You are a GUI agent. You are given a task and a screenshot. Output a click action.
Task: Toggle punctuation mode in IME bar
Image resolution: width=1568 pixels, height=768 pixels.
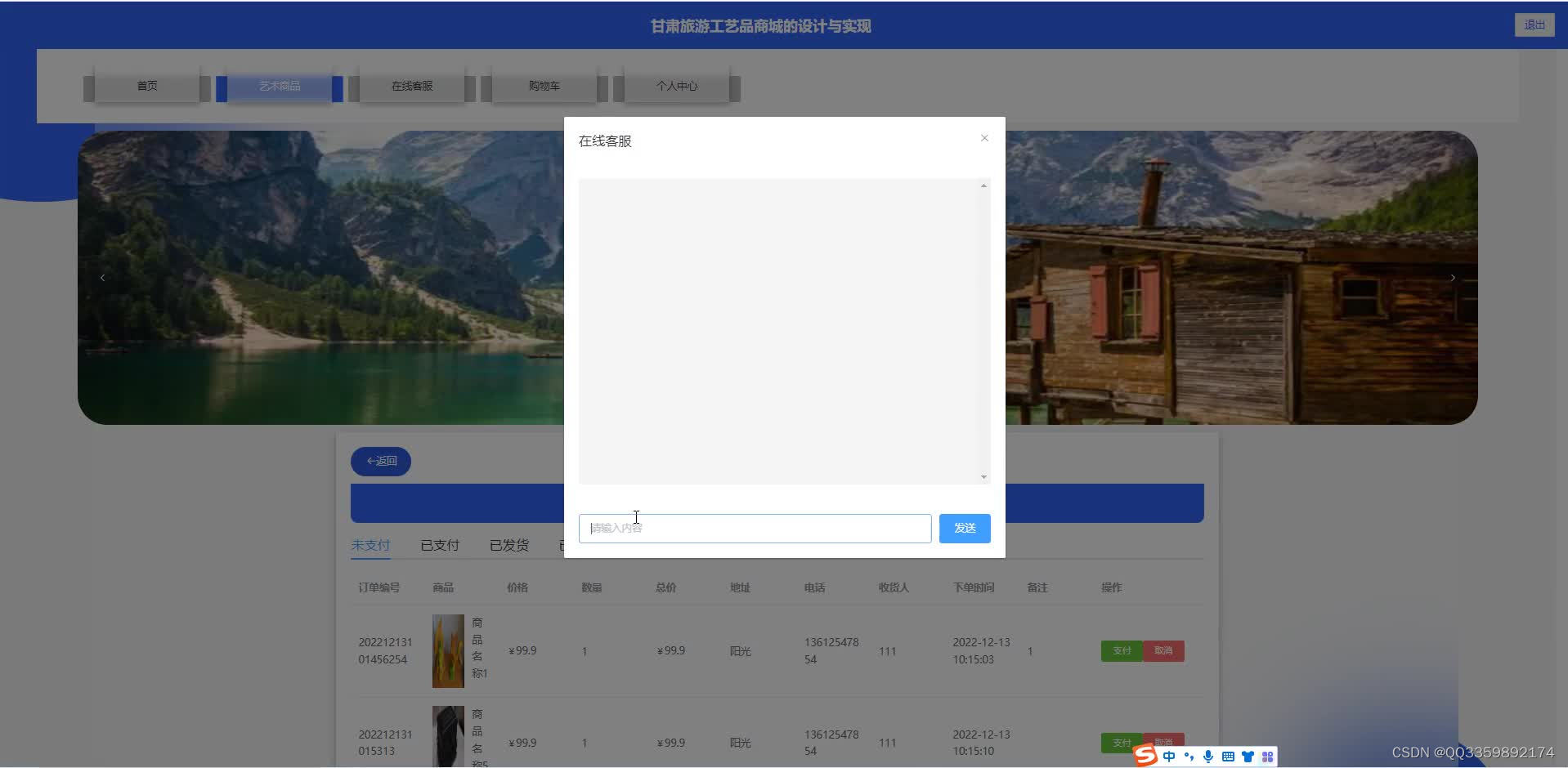tap(1189, 757)
